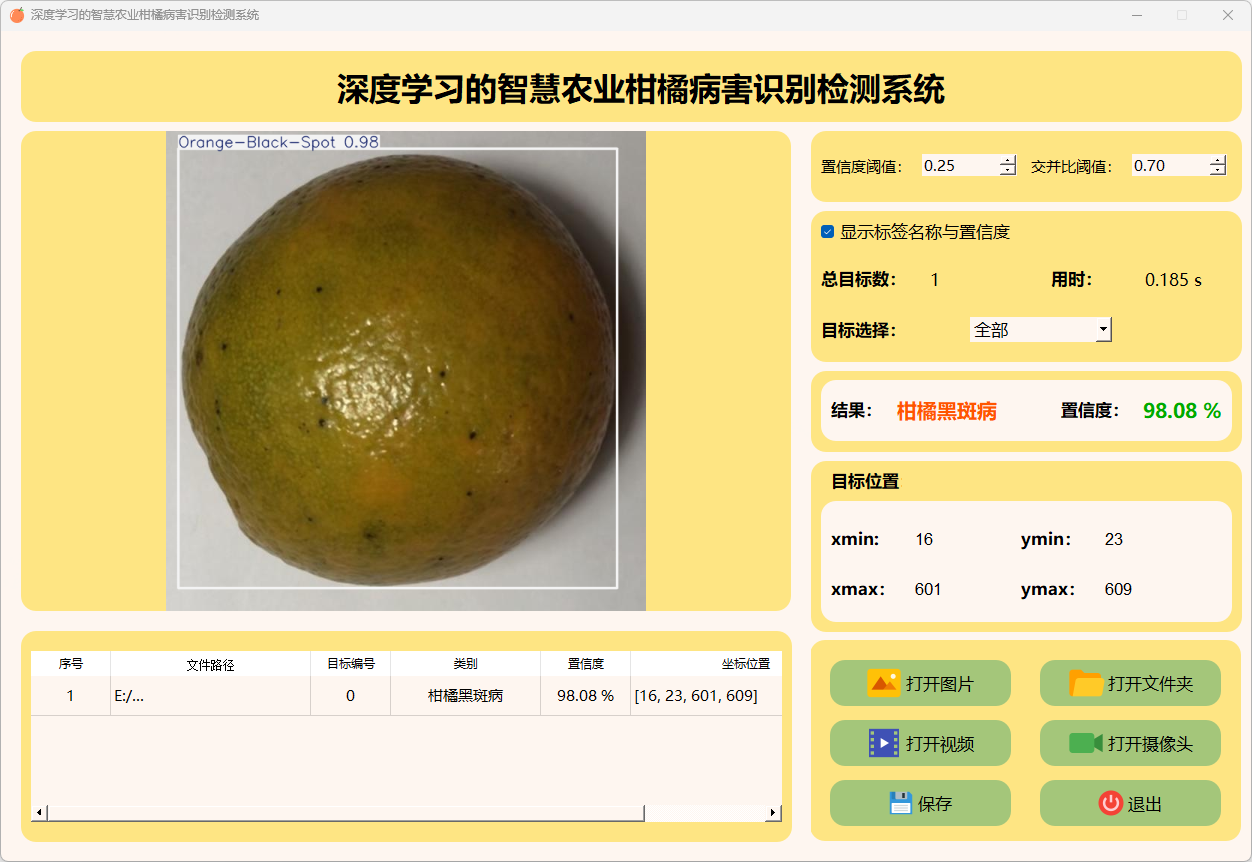
Task: Click the 总目标数 value 1
Action: (x=935, y=280)
